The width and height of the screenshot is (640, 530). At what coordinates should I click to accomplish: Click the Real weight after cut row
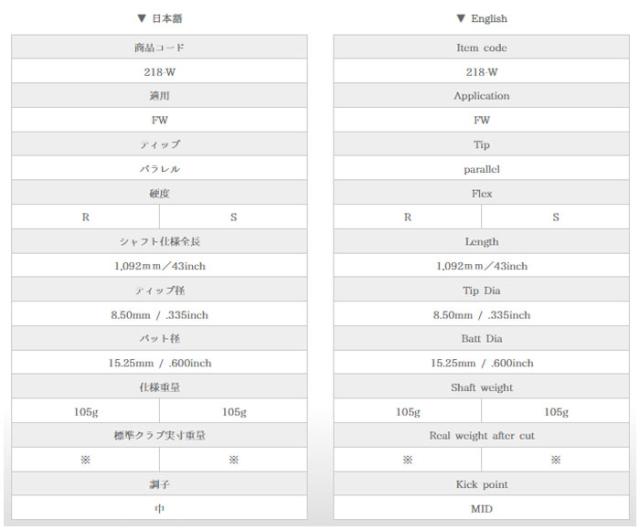coord(481,435)
